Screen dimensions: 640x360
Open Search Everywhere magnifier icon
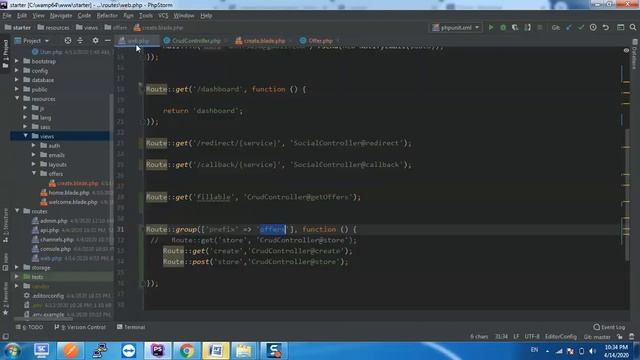click(633, 27)
